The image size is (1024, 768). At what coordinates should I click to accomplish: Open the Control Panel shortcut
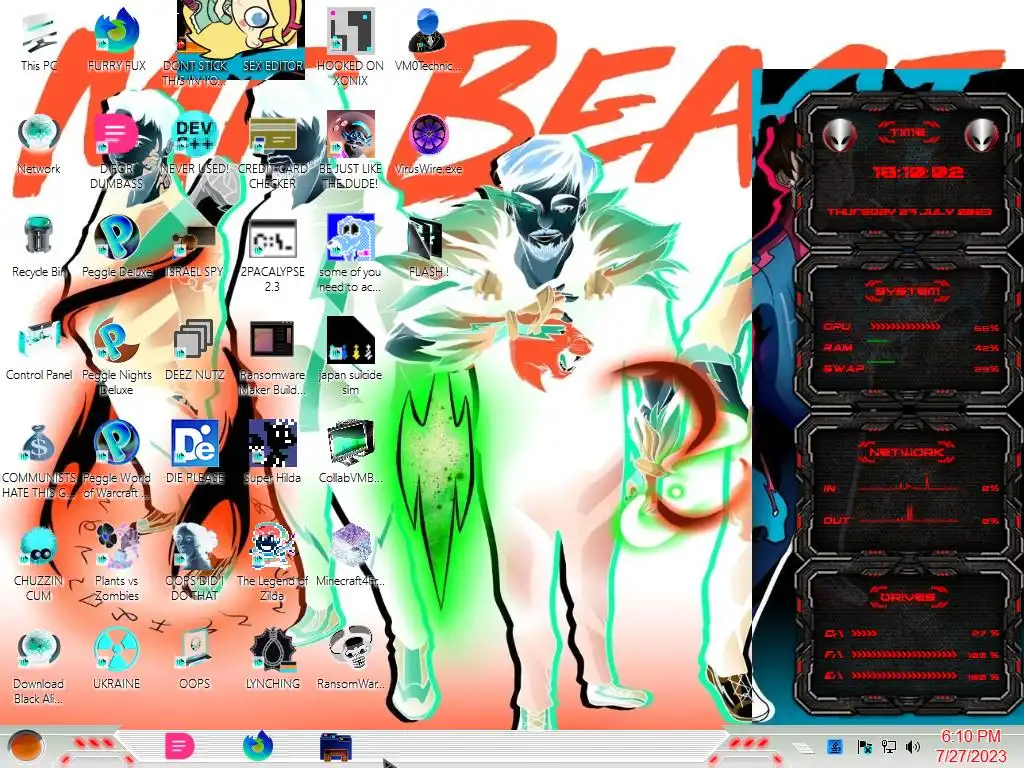[39, 350]
